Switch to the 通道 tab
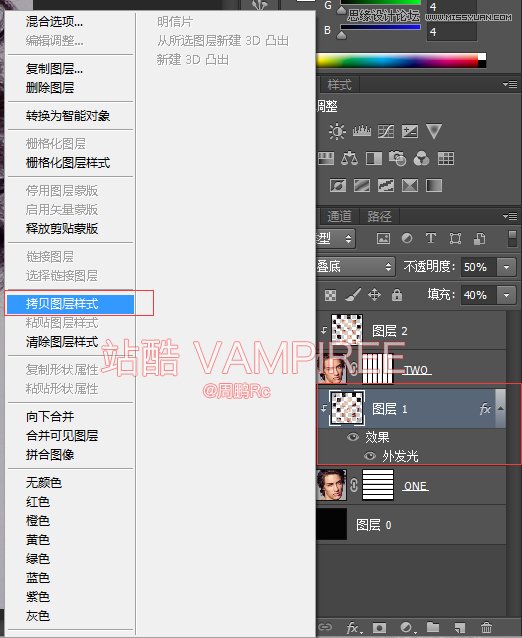The image size is (522, 638). click(339, 216)
